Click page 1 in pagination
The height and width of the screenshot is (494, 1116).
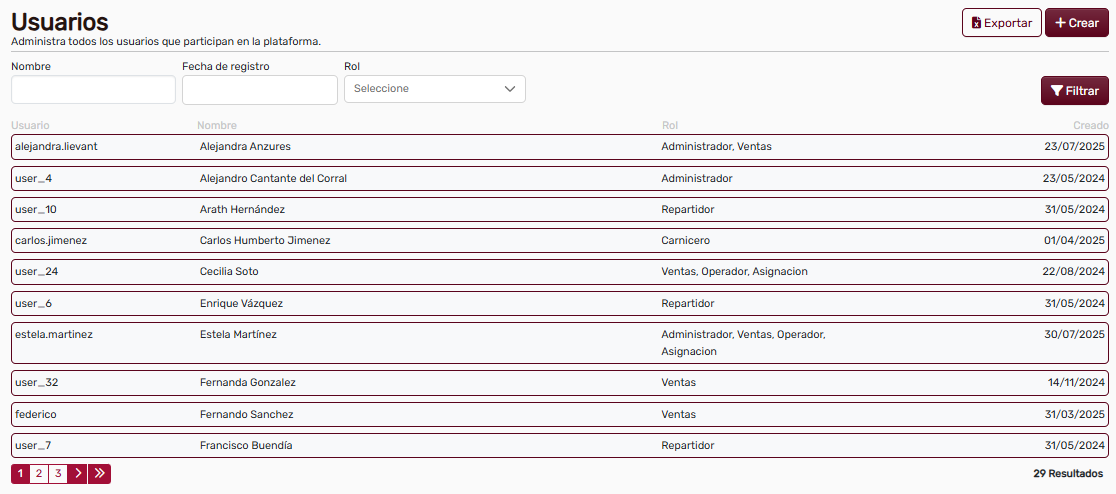[20, 474]
